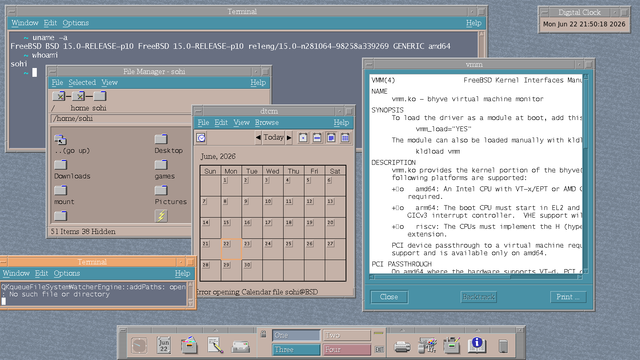This screenshot has height=360, width=640.
Task: Open the window menu button of Digital Clock
Action: pyautogui.click(x=544, y=12)
